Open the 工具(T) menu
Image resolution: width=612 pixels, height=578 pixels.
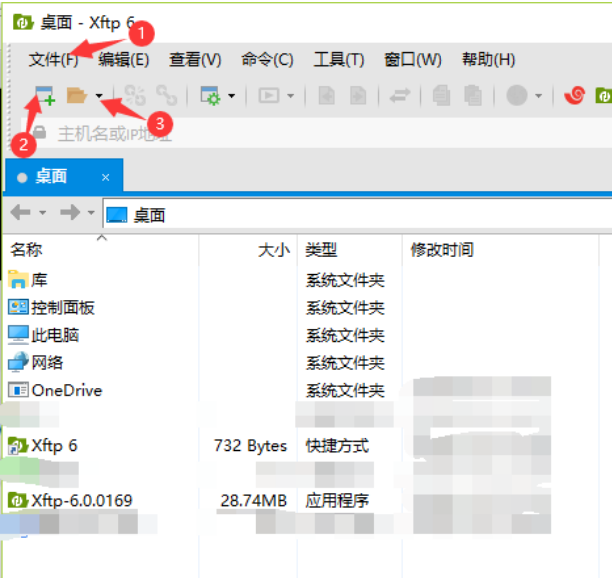click(x=339, y=60)
